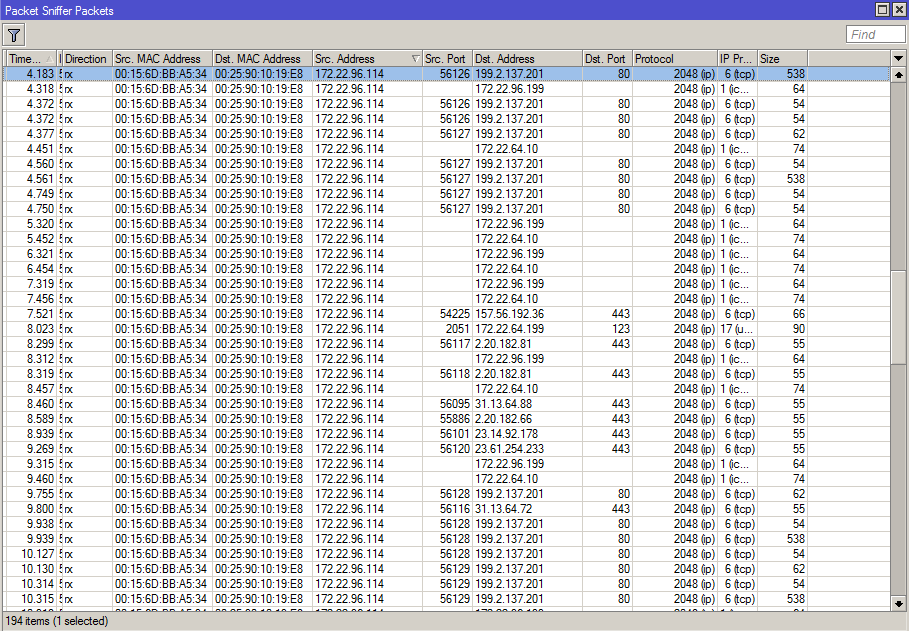Select the packet at time 4.561
Image resolution: width=909 pixels, height=631 pixels.
[x=446, y=179]
